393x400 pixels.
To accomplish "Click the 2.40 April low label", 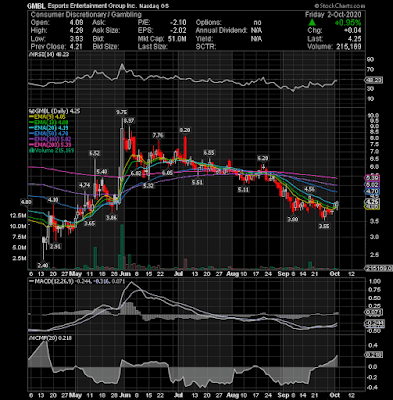I will point(43,265).
